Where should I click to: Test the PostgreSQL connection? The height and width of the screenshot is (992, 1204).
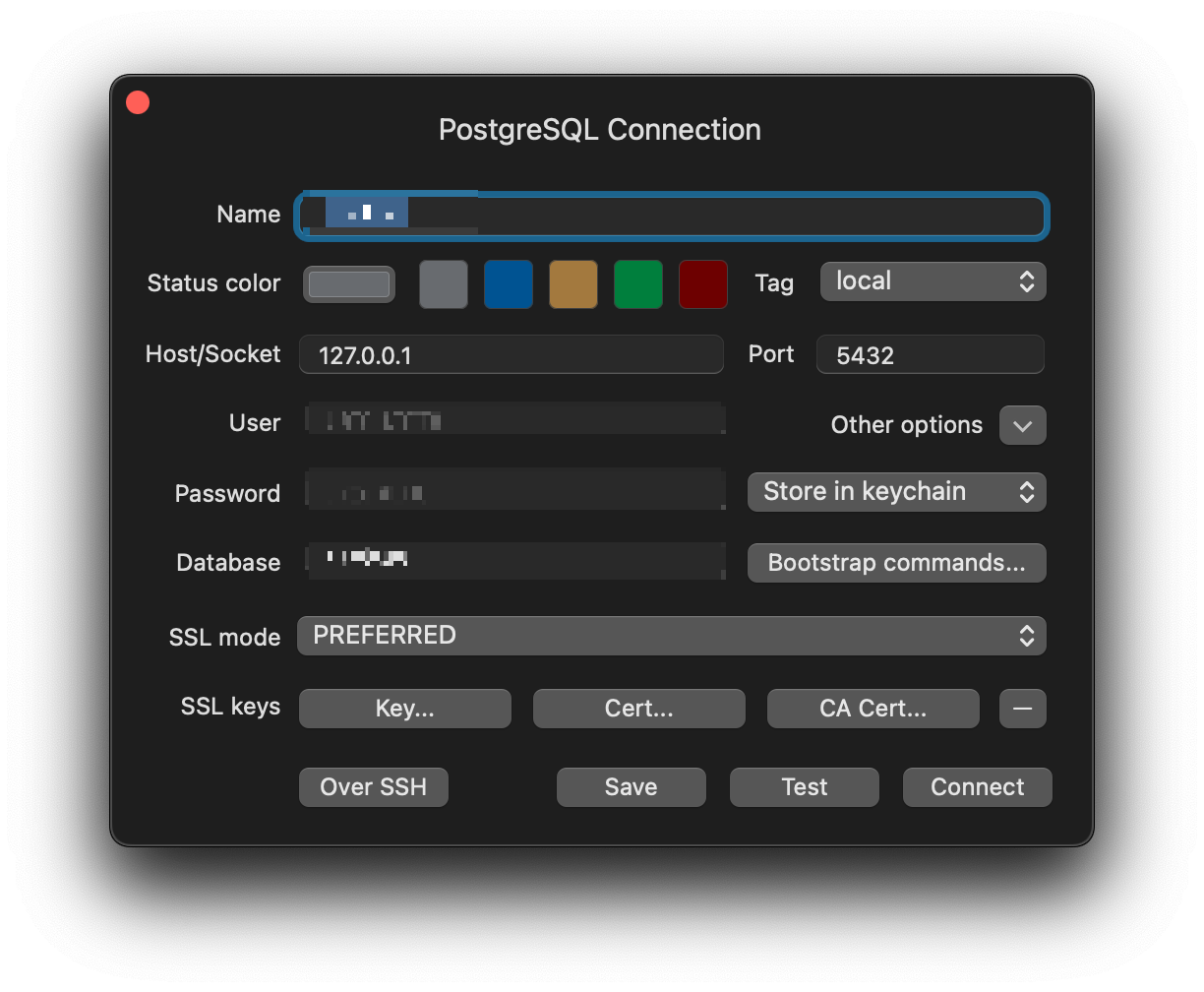[x=805, y=787]
